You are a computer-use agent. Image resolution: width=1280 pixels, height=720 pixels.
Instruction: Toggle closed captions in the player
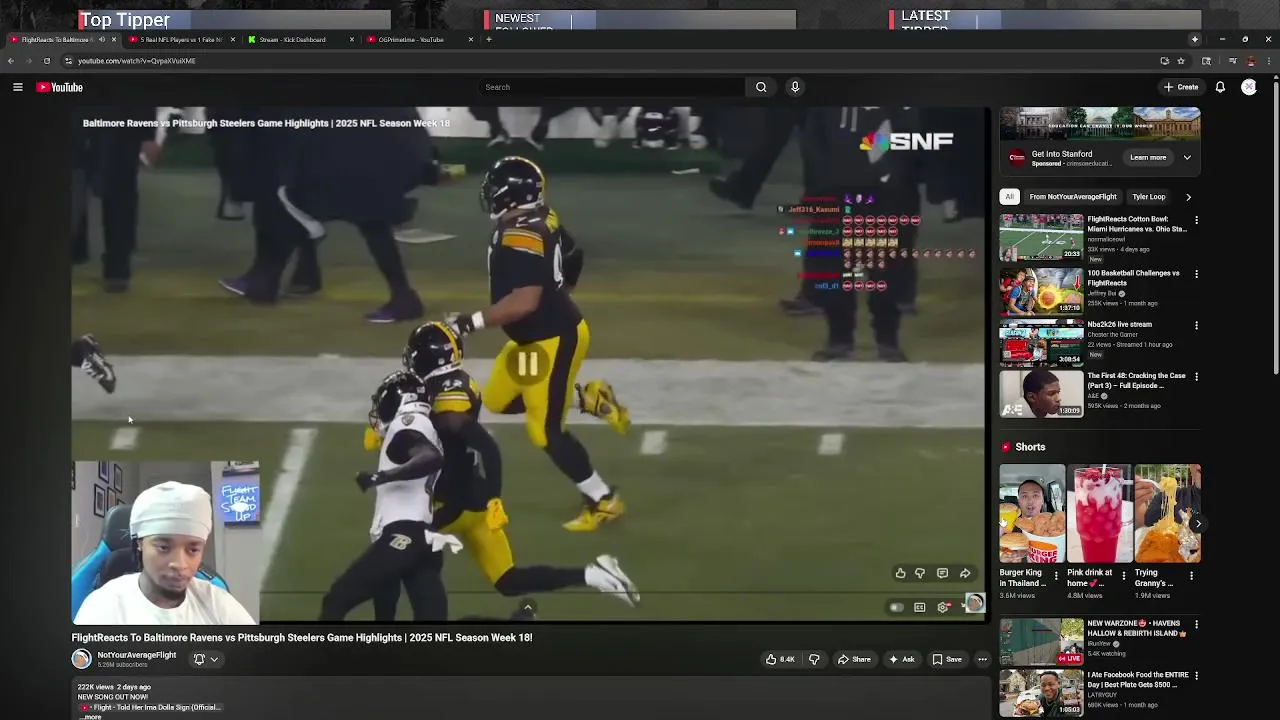tap(919, 607)
